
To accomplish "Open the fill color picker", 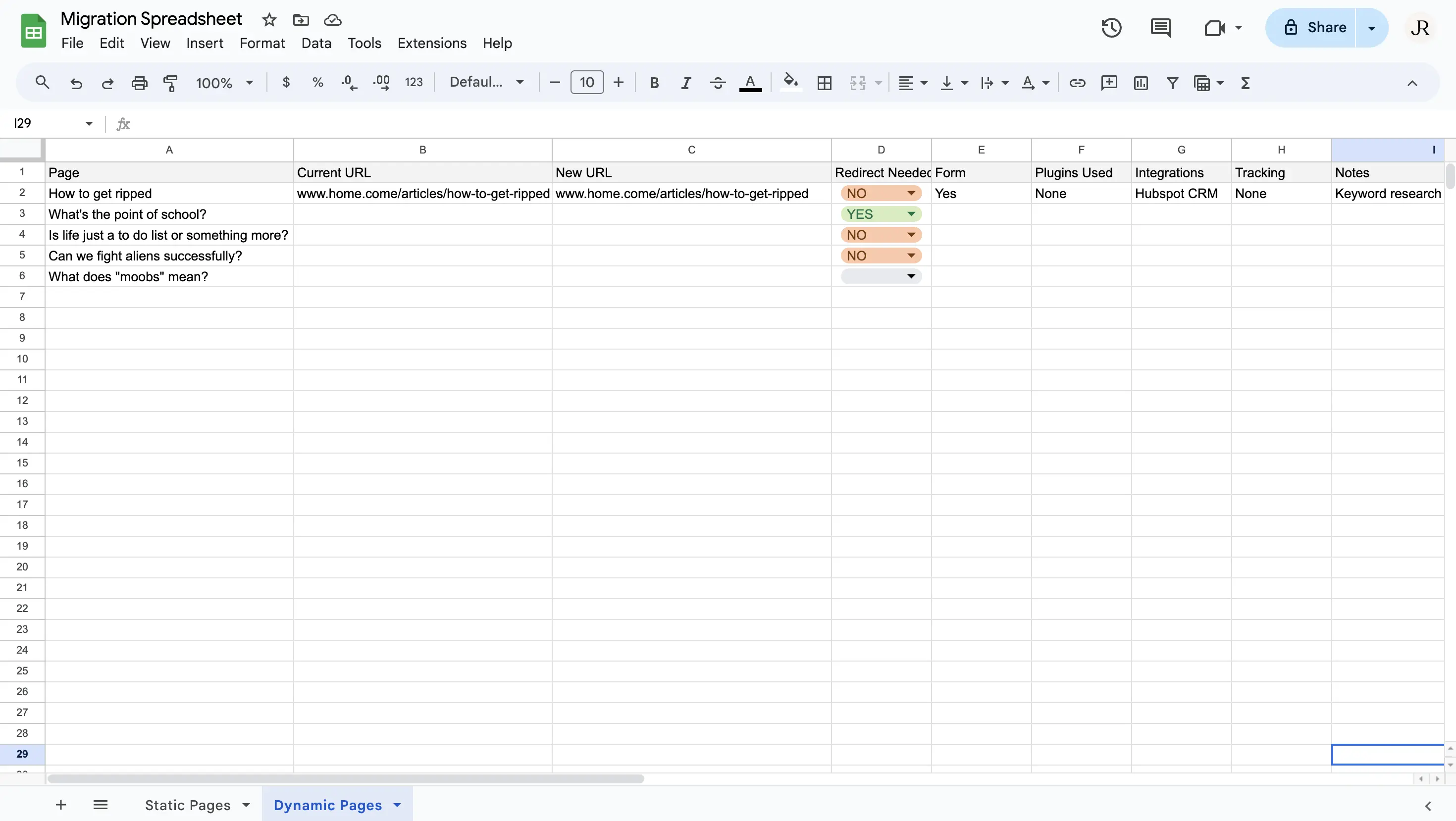I will pyautogui.click(x=791, y=83).
